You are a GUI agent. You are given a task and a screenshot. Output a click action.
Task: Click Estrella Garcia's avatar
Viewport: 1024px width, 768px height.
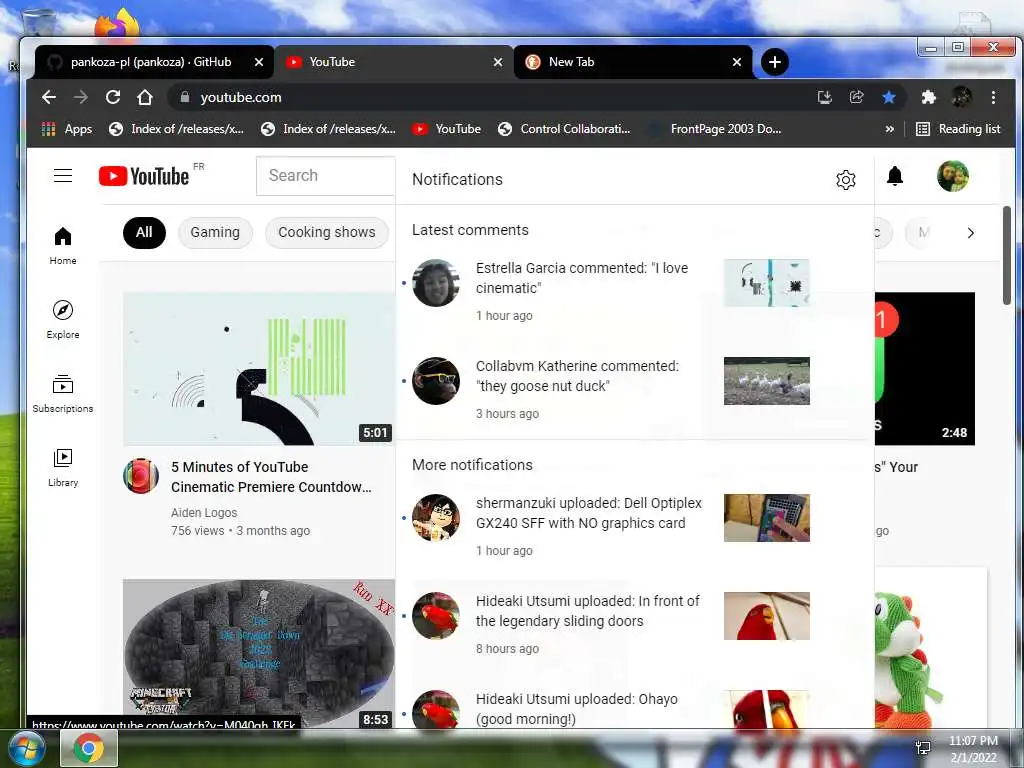pos(436,283)
